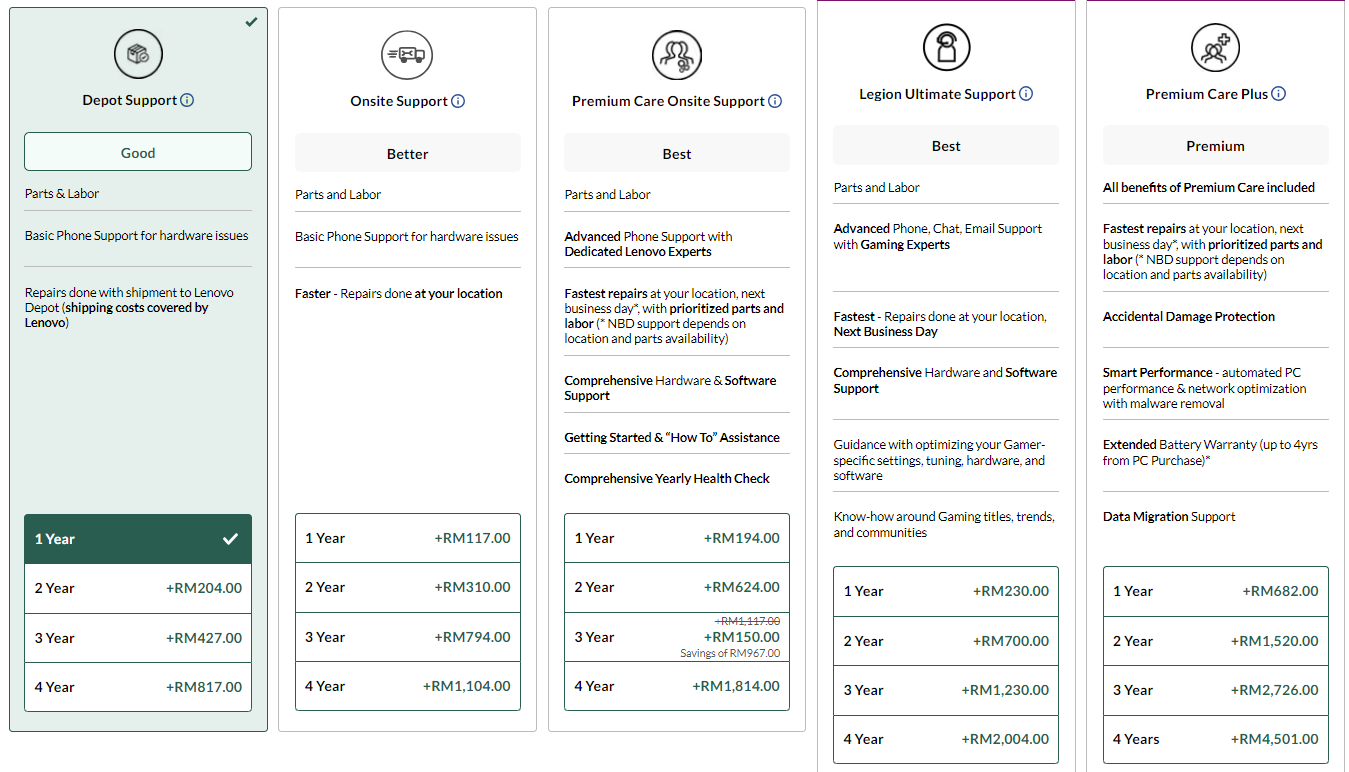Screen dimensions: 1349x772
Task: Click the Legion Ultimate Support headset icon
Action: coord(946,47)
